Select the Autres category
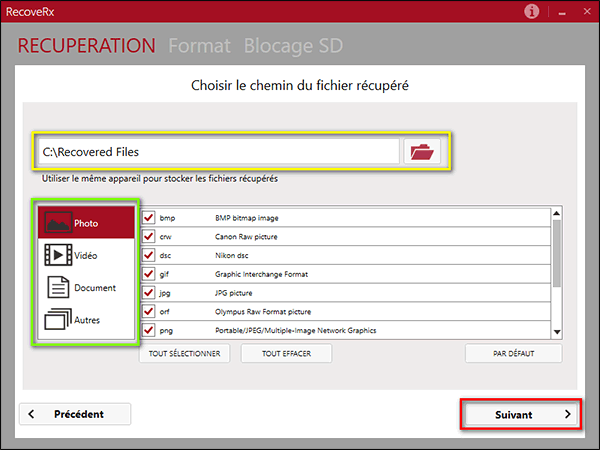The width and height of the screenshot is (600, 450). pyautogui.click(x=86, y=320)
